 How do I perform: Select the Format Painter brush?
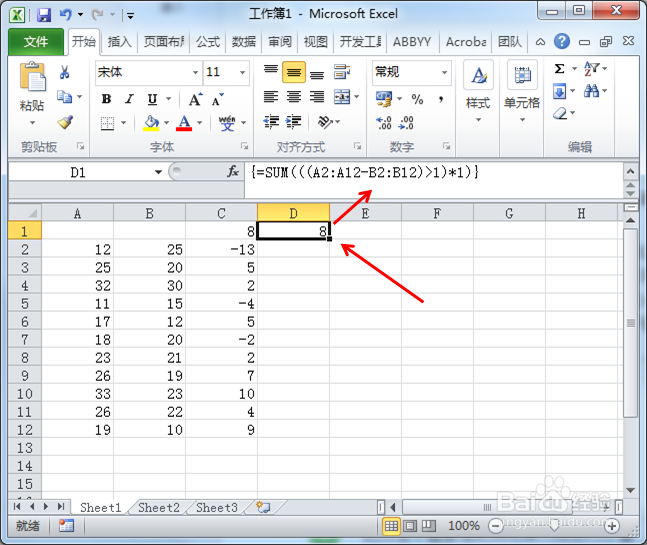[65, 122]
